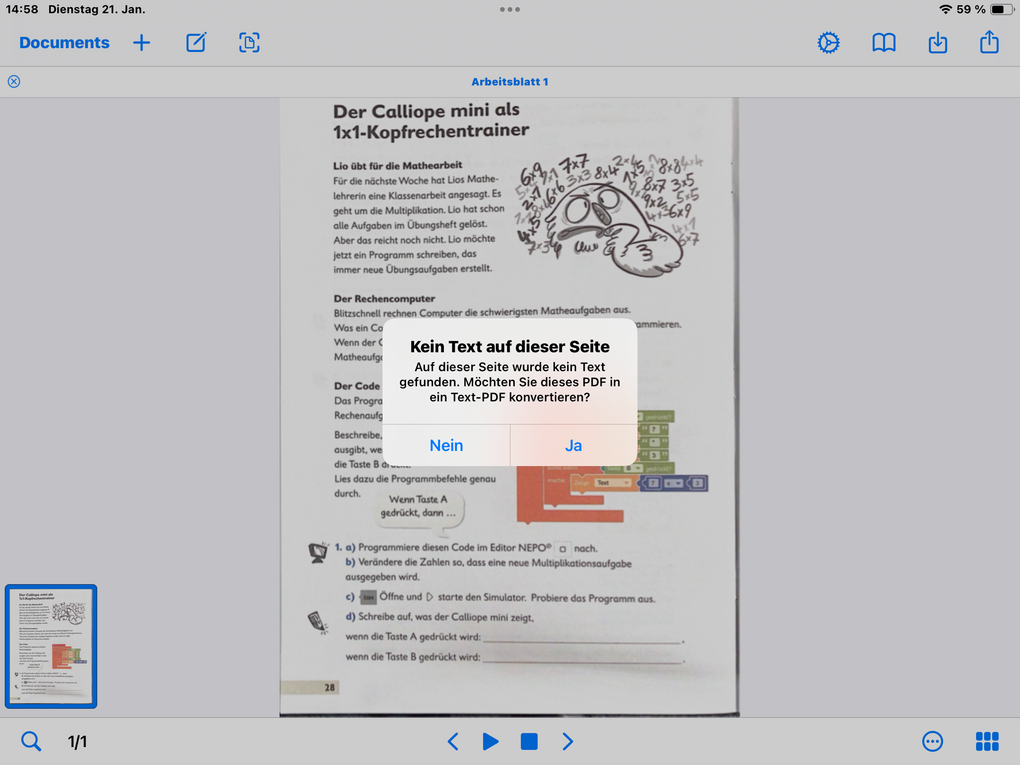Tap the plus icon to add document
The width and height of the screenshot is (1020, 765).
pos(141,43)
